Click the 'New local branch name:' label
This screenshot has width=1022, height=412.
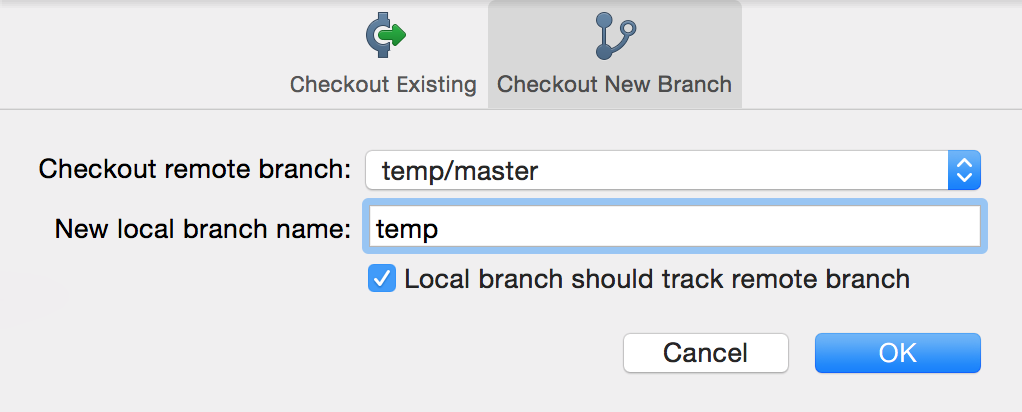coord(203,228)
